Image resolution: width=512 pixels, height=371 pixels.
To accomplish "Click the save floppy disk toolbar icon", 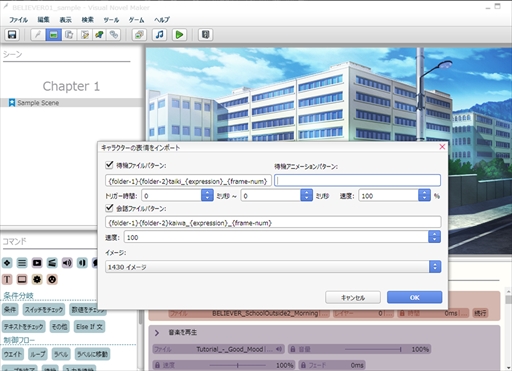I will point(12,35).
